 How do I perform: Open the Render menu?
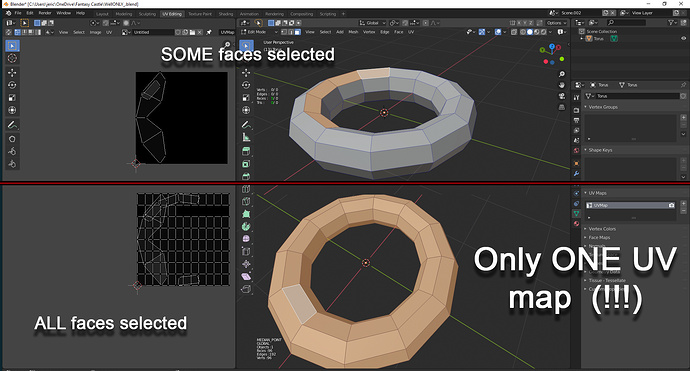(45, 13)
